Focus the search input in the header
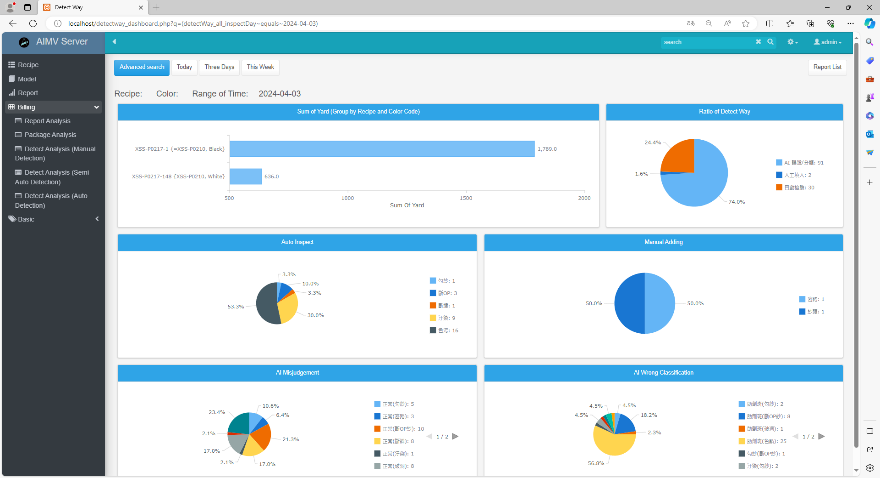Viewport: 880px width, 478px height. coord(707,42)
